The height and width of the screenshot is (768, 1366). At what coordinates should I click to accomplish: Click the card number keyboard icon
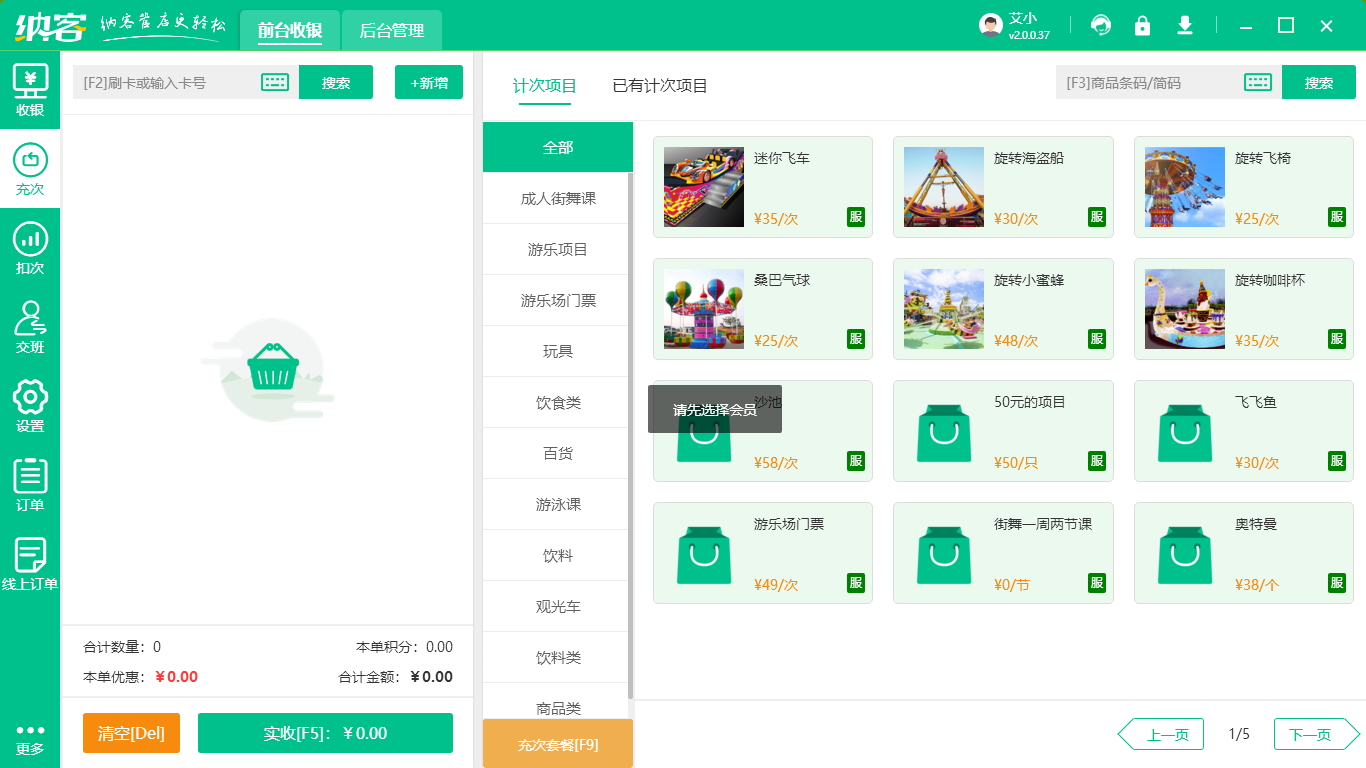275,82
